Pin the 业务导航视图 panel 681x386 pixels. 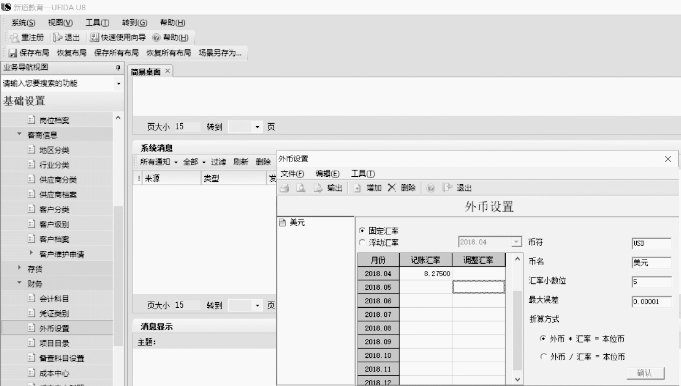[118, 67]
